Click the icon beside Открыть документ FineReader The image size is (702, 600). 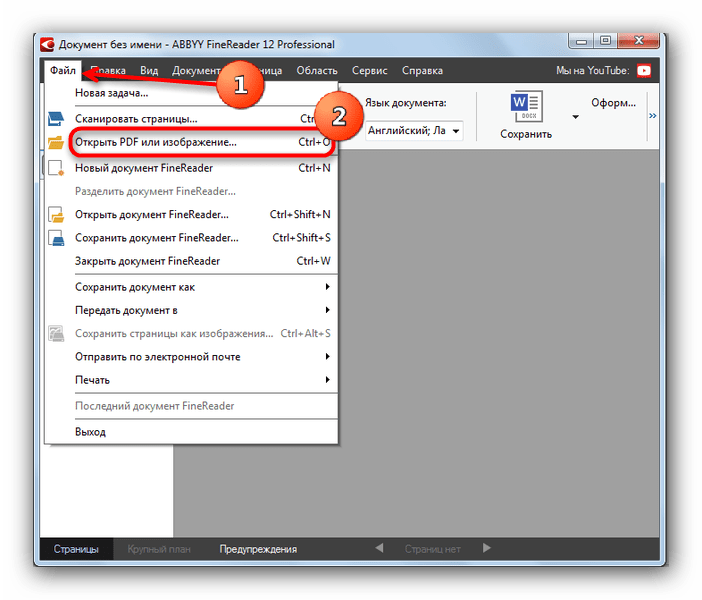pyautogui.click(x=56, y=214)
